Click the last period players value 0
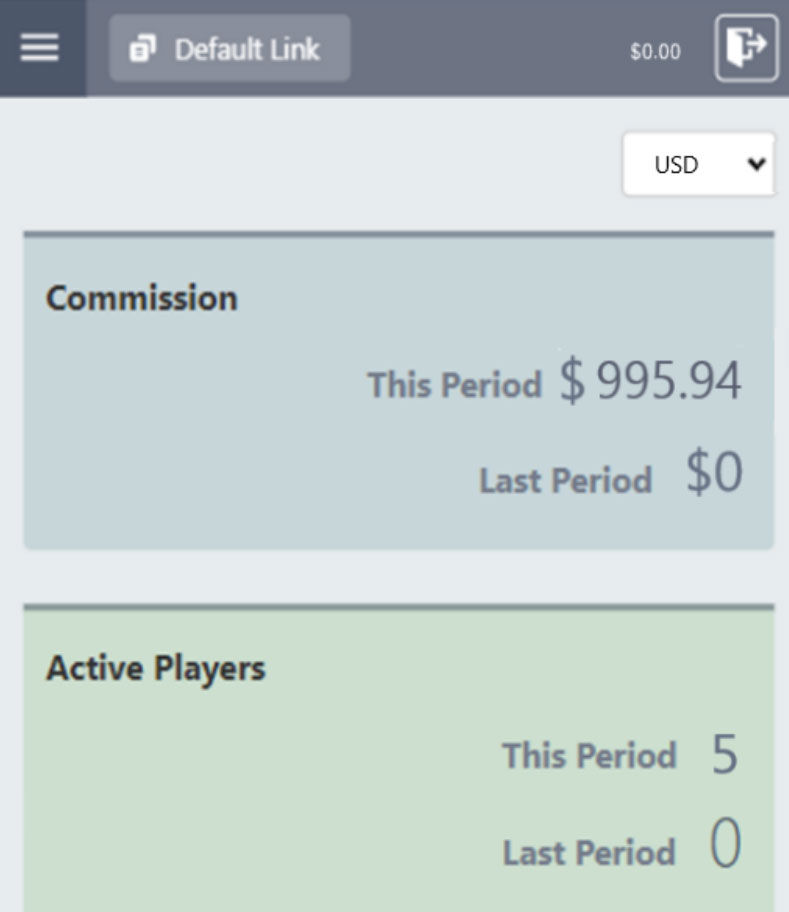The height and width of the screenshot is (912, 789). pos(725,846)
